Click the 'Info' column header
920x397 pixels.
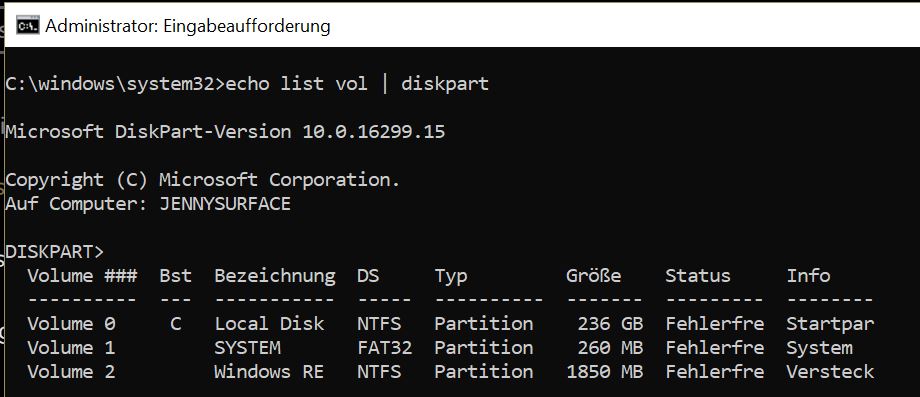(808, 276)
